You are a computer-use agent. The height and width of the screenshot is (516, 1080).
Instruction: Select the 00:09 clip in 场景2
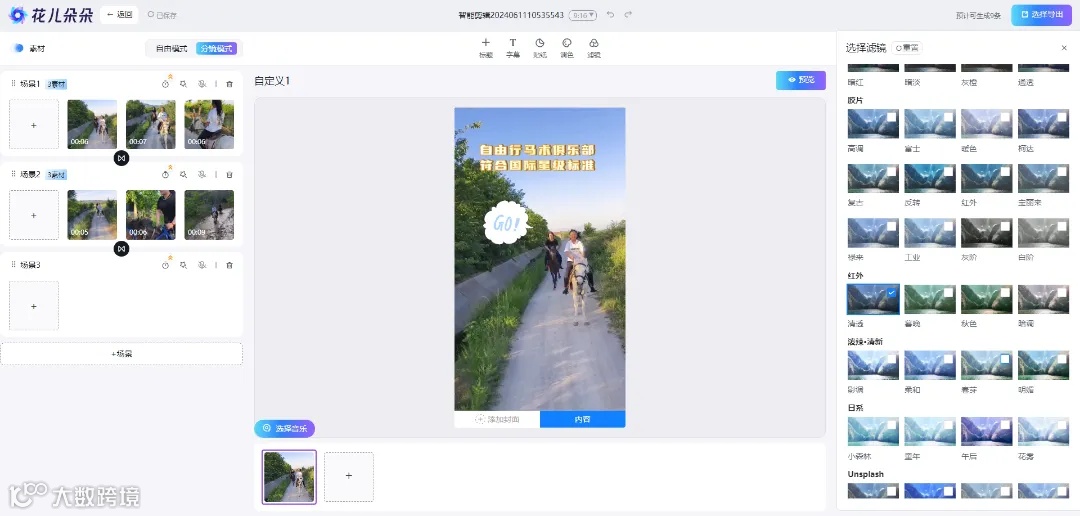click(209, 215)
